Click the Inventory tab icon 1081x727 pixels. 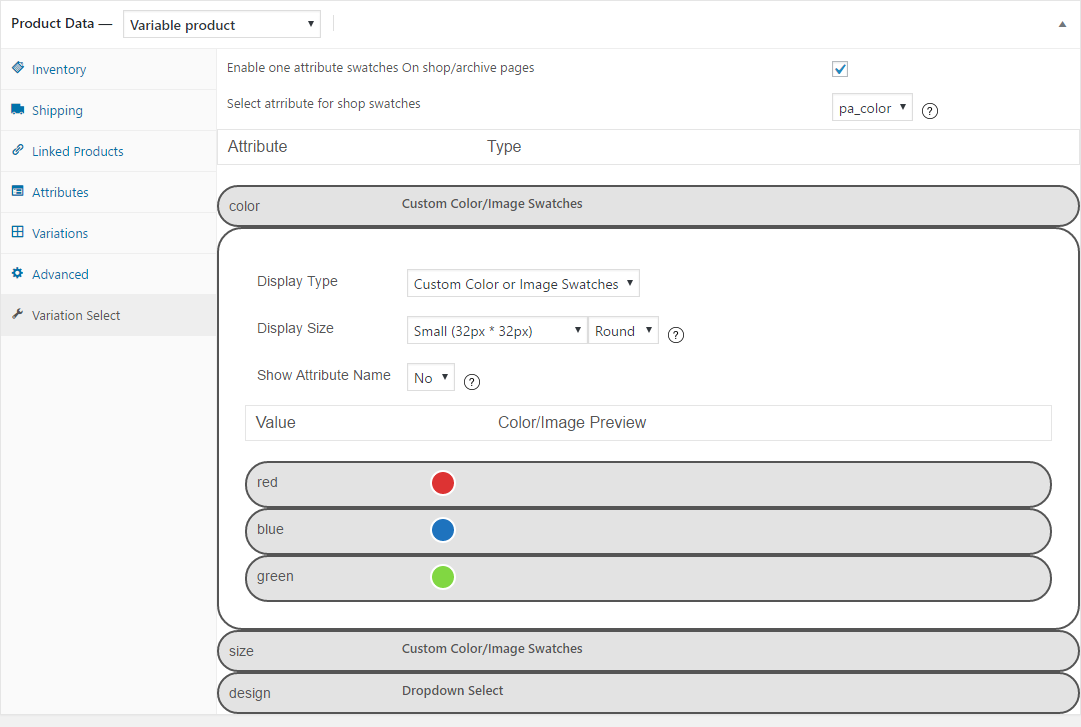click(x=18, y=68)
